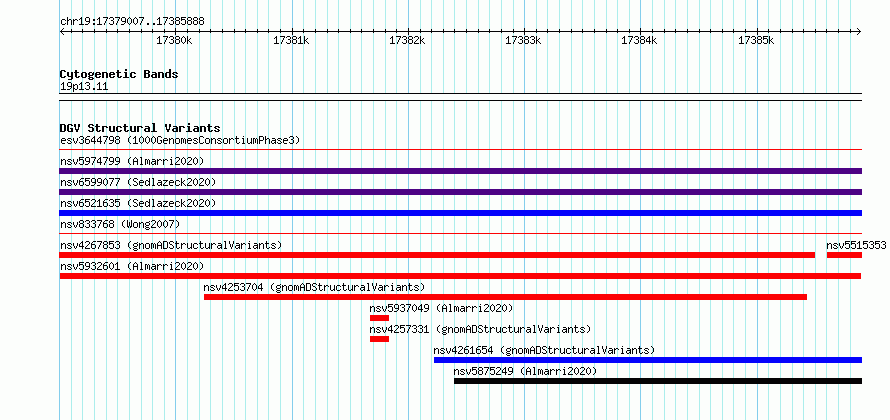Select the Cytogenetic Bands track title
Image resolution: width=890 pixels, height=420 pixels.
tap(119, 74)
